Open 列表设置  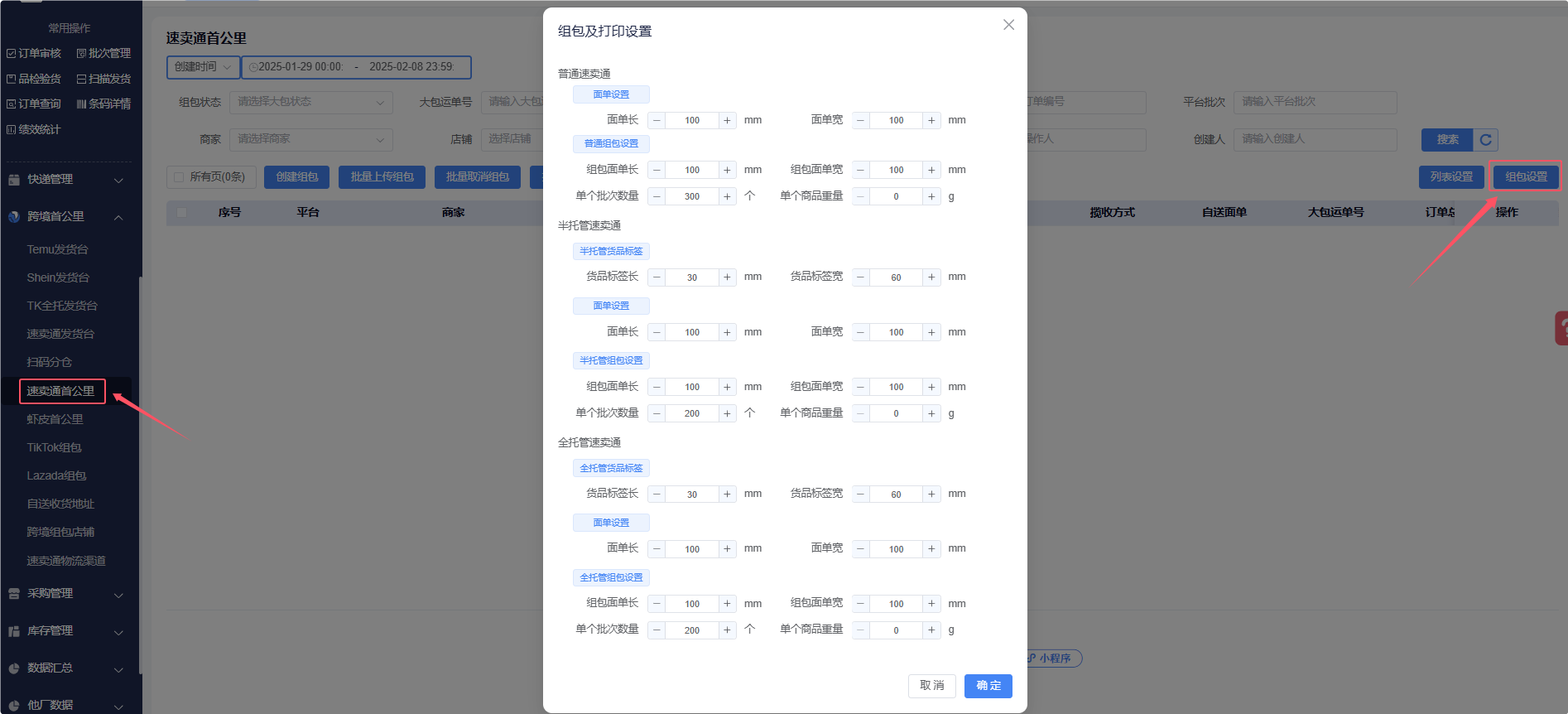point(1451,177)
